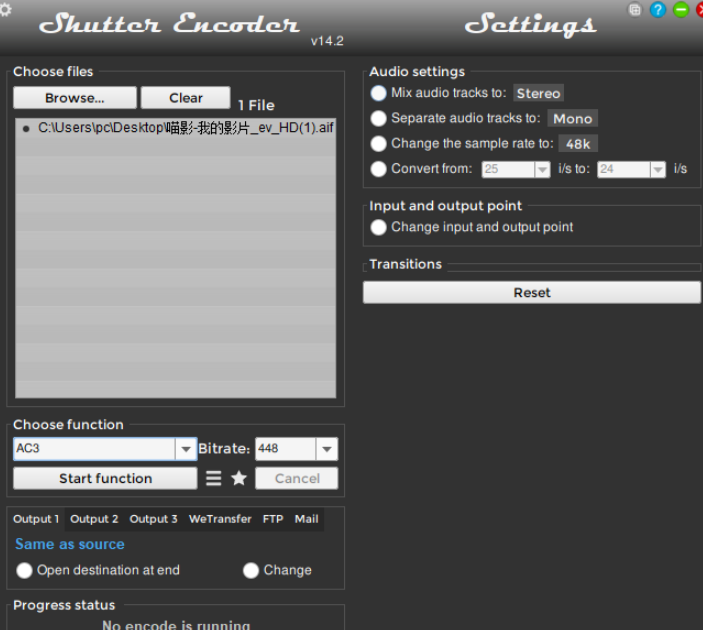Open the settings gear icon
The image size is (703, 630).
coord(5,9)
